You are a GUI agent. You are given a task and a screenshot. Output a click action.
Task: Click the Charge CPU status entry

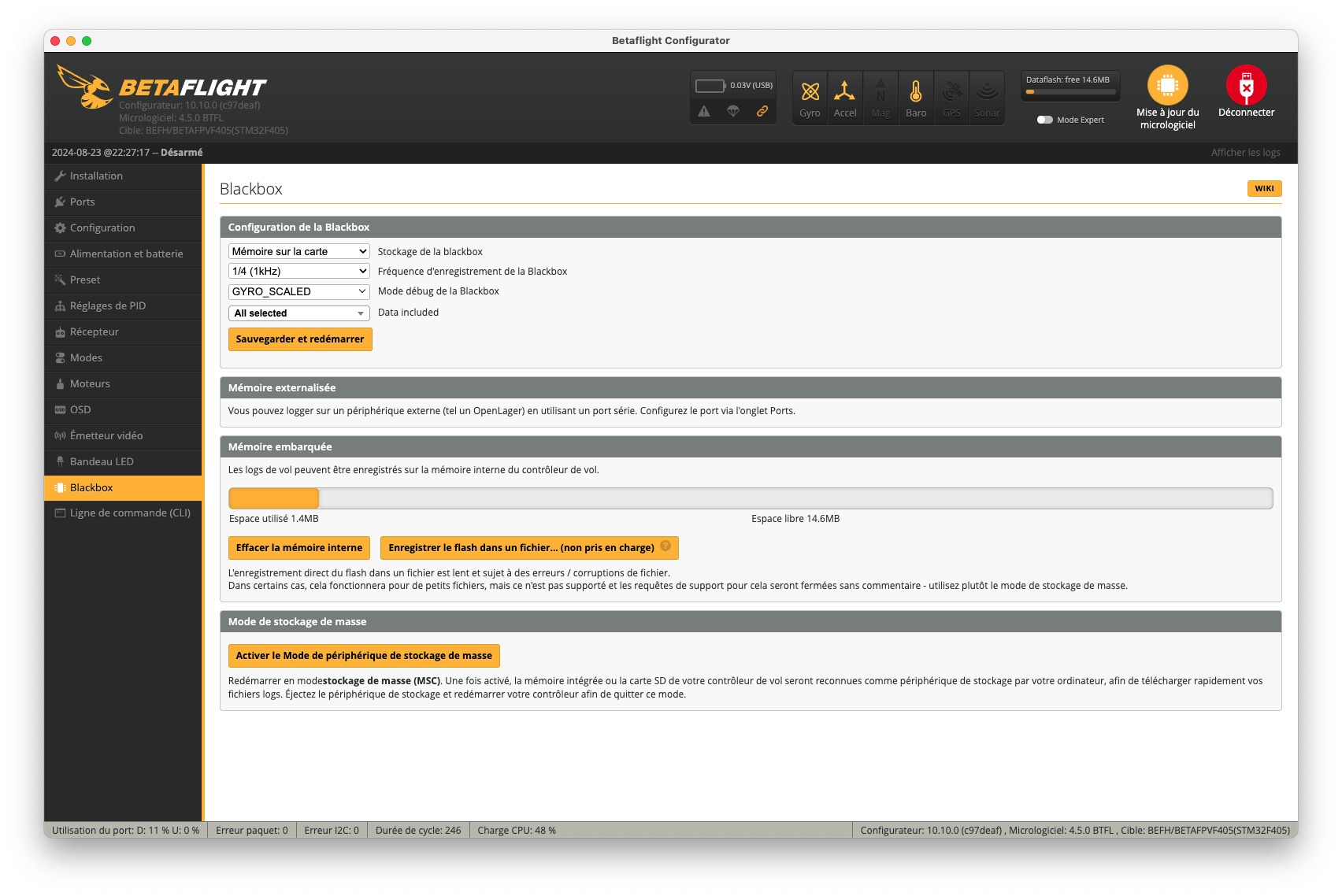[x=517, y=831]
